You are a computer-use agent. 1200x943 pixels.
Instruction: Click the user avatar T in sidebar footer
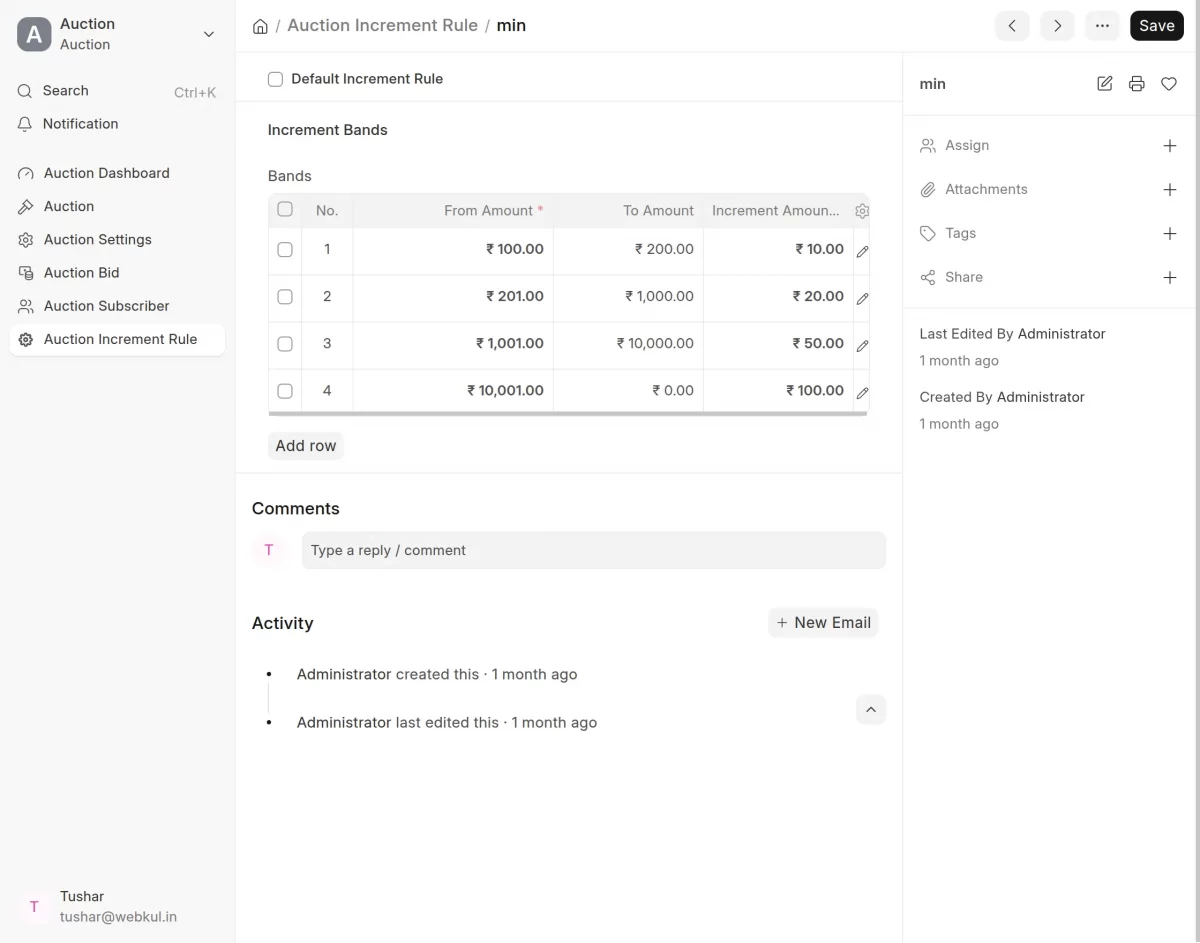tap(34, 907)
